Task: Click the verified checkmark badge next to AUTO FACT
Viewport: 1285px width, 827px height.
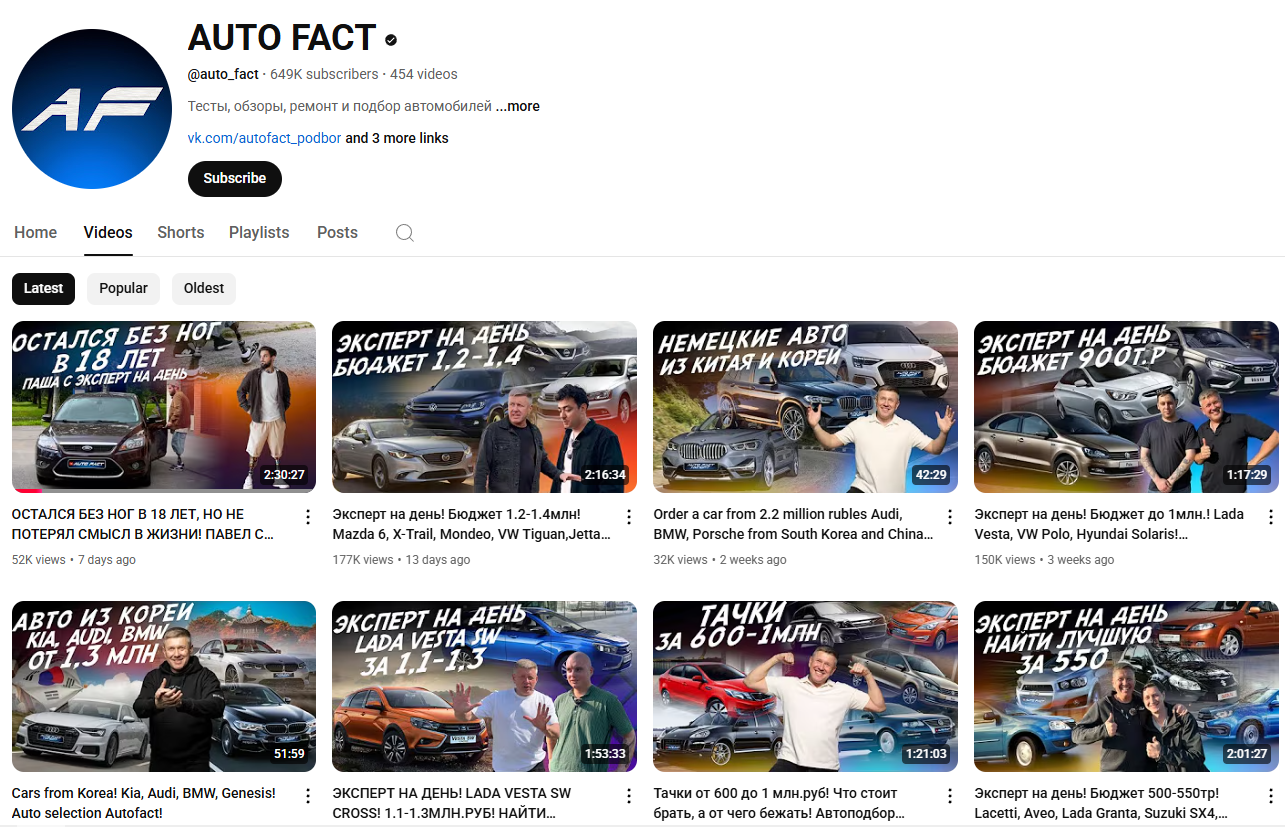Action: [389, 39]
